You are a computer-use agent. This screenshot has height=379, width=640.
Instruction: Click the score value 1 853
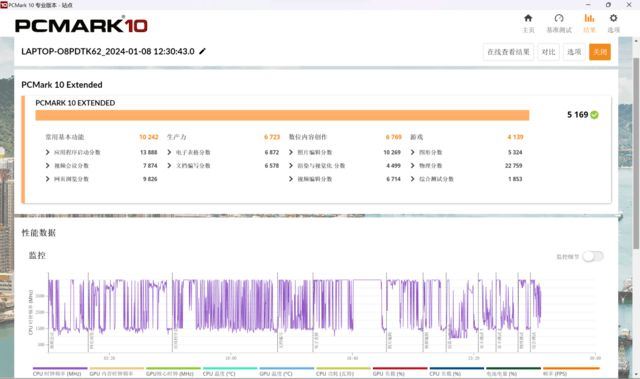tap(515, 179)
